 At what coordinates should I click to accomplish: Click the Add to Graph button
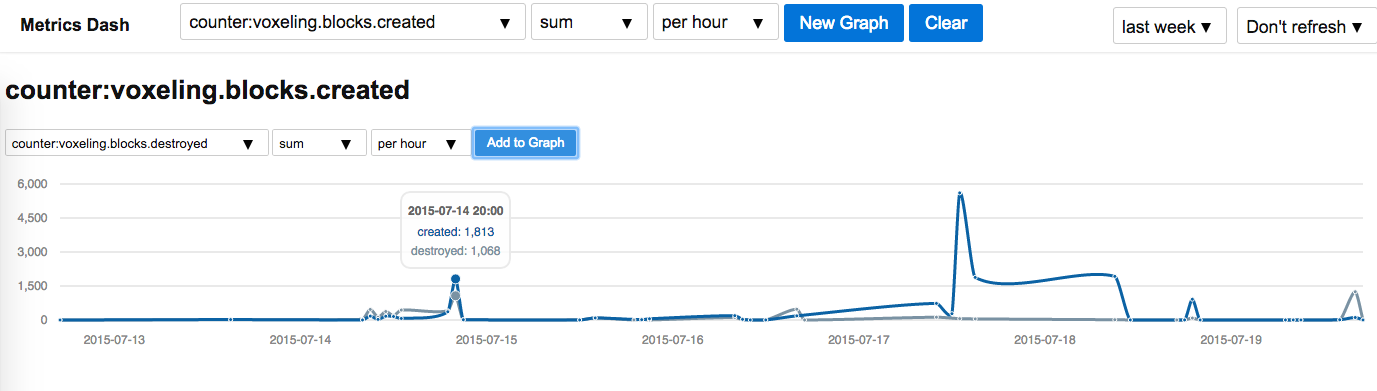coord(525,143)
